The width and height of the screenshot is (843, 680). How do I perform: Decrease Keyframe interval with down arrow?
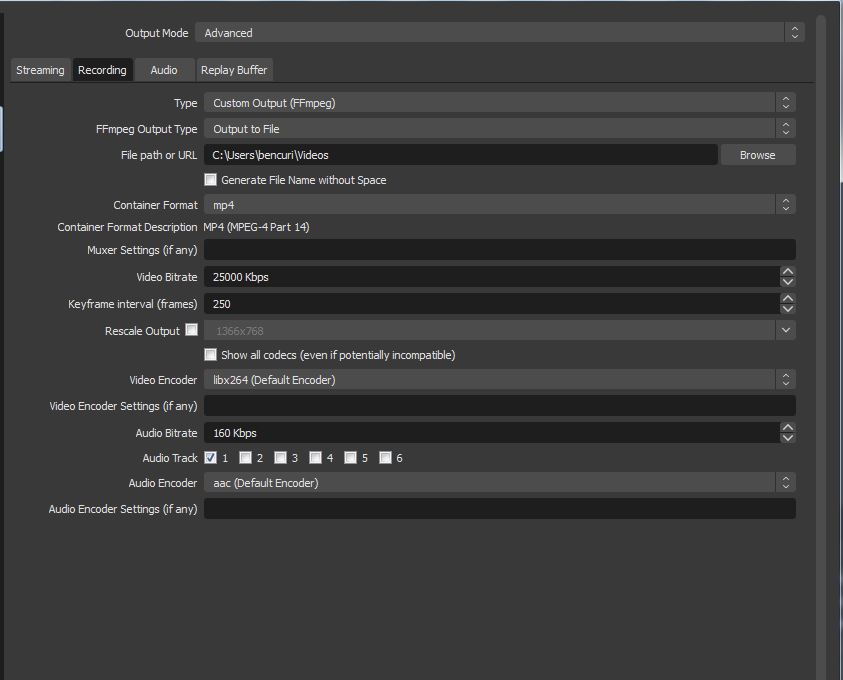click(x=788, y=309)
